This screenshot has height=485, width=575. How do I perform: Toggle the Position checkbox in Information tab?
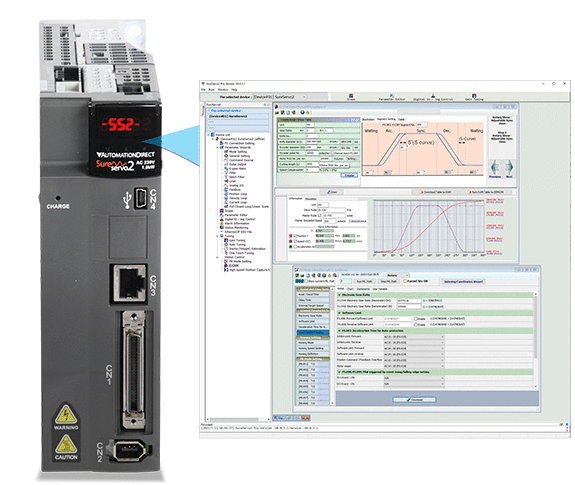(295, 236)
